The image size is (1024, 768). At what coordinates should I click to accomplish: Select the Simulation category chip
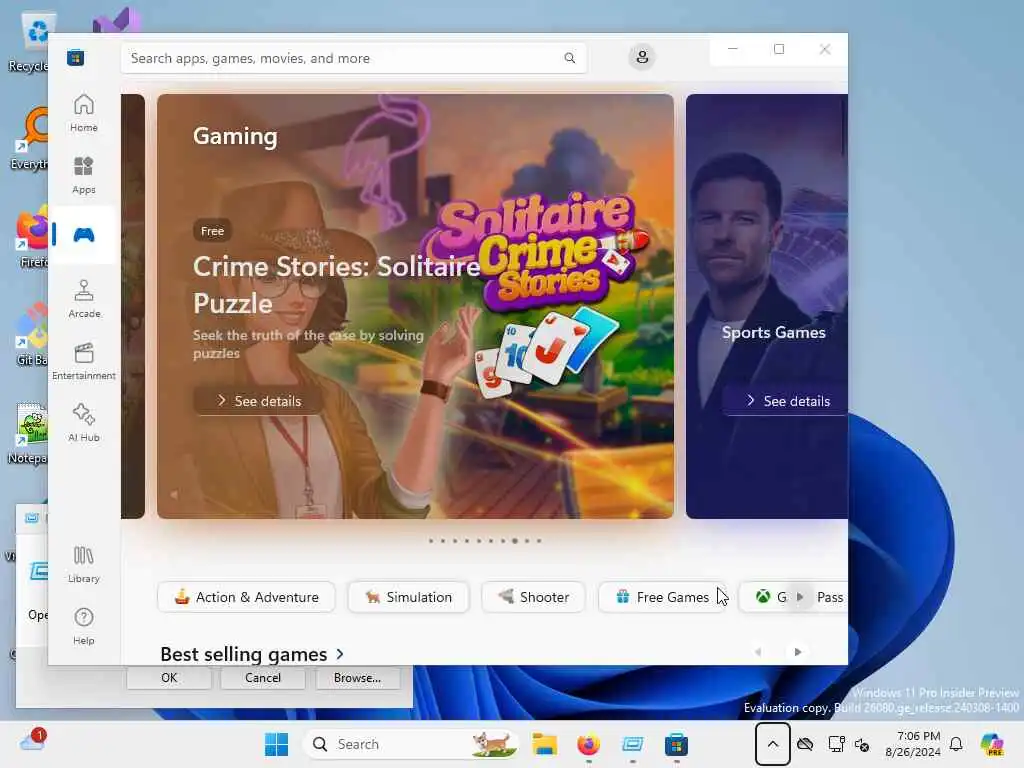[408, 597]
